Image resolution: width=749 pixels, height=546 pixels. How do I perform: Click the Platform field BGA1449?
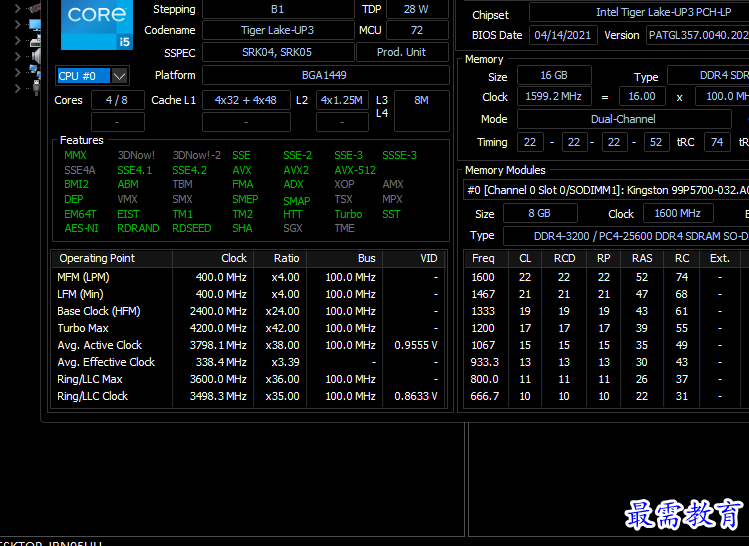pos(325,75)
